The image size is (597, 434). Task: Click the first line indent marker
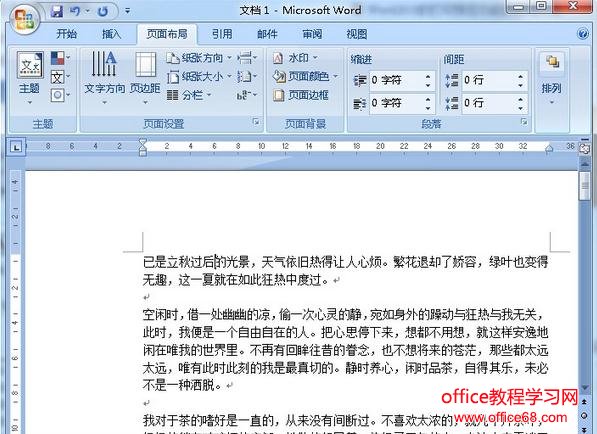pyautogui.click(x=143, y=142)
